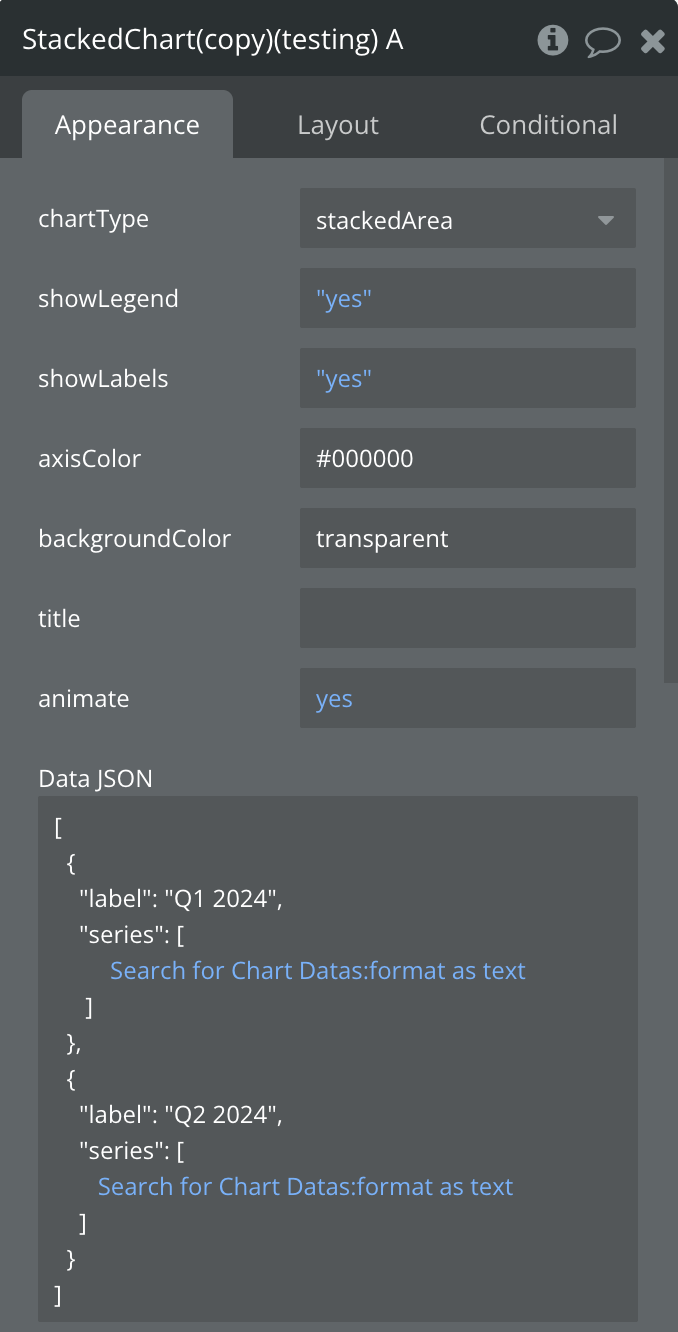Viewport: 678px width, 1332px height.
Task: Click the chartType dropdown arrow
Action: pos(606,220)
